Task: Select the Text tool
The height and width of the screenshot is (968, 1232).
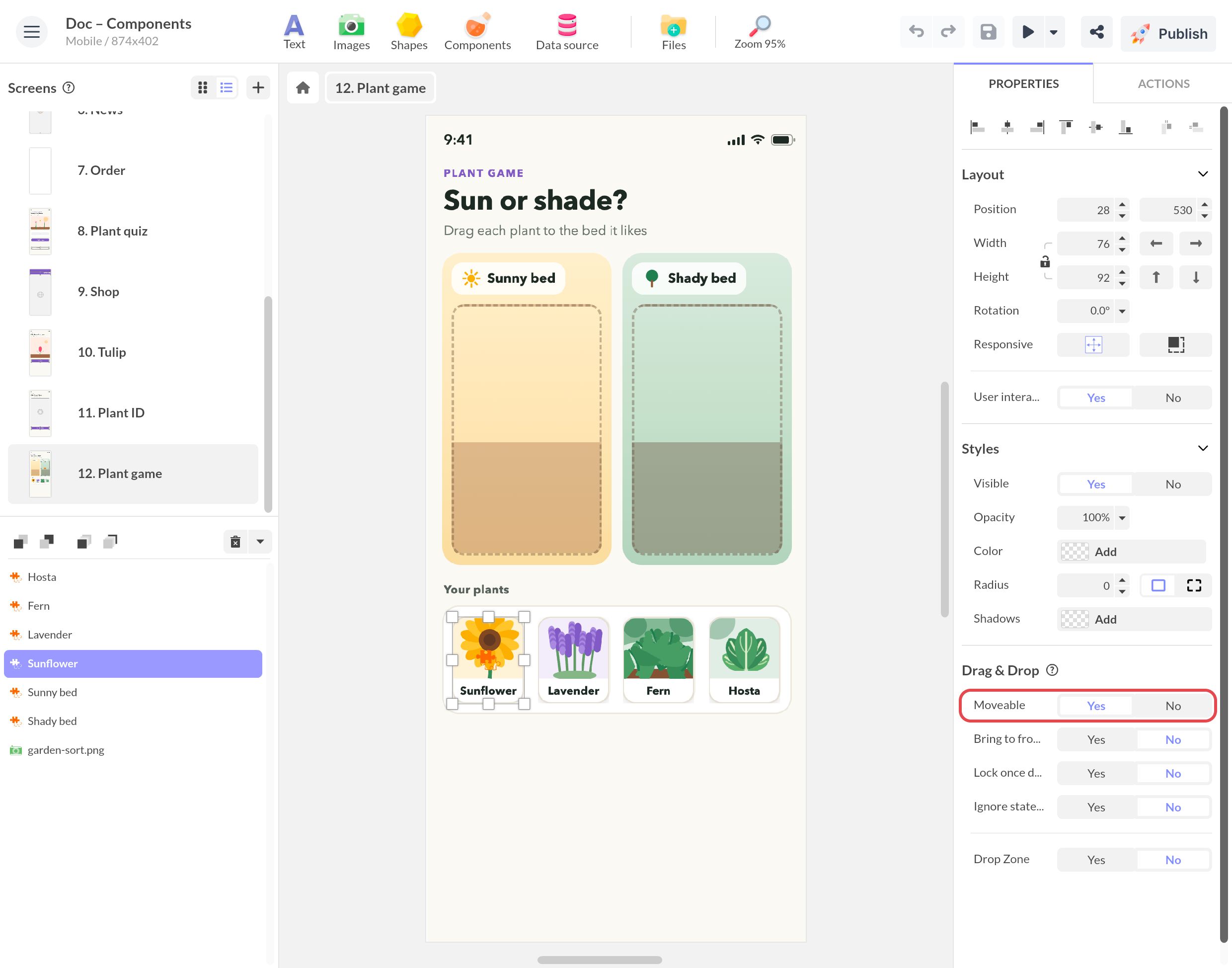Action: coord(294,32)
